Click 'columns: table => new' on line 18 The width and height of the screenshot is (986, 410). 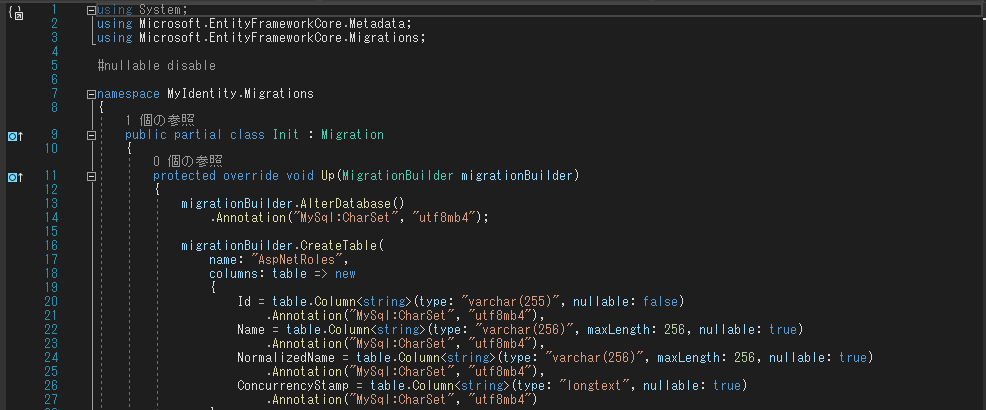(282, 274)
